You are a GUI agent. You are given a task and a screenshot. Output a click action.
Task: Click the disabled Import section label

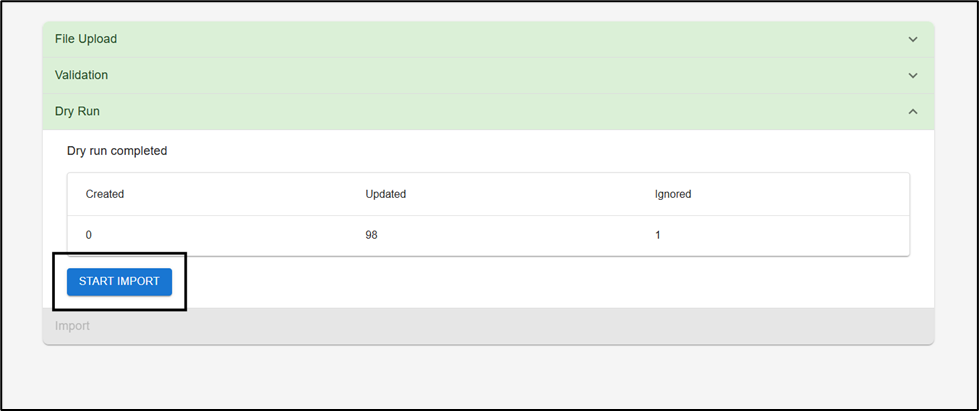72,326
